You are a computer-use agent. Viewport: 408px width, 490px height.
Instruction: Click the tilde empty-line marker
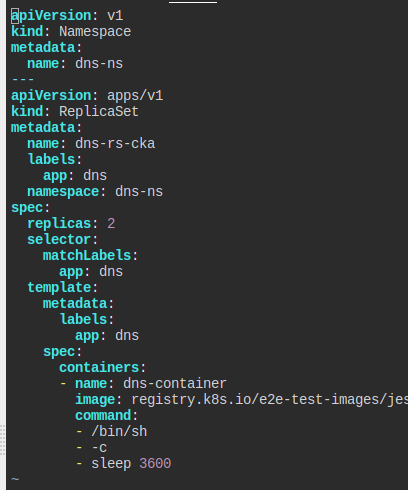point(15,479)
